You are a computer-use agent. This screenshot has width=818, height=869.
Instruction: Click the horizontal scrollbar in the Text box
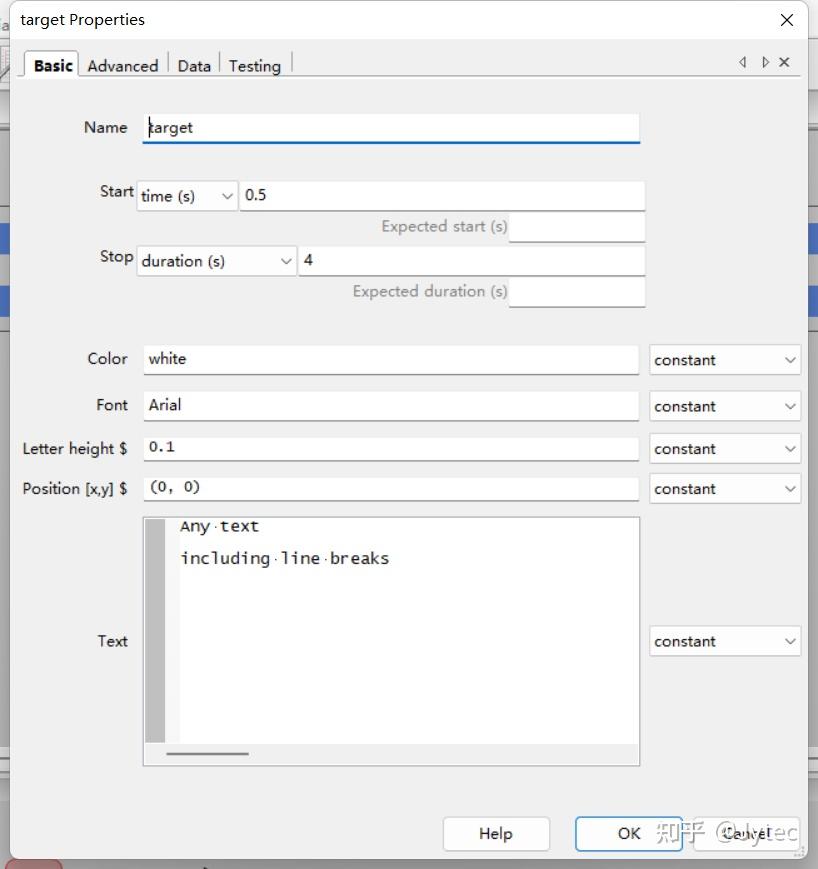(207, 754)
